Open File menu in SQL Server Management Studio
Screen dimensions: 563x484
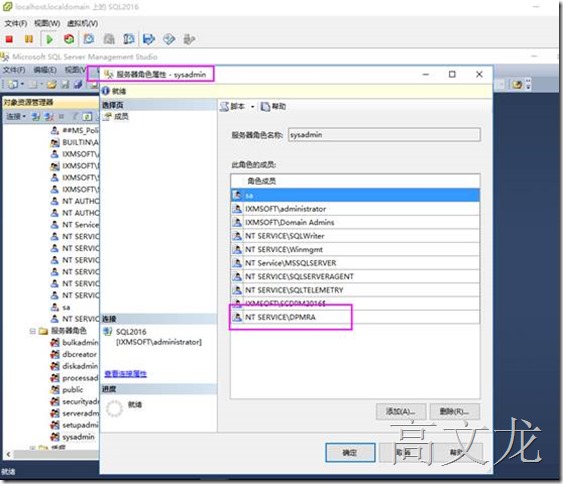(14, 70)
